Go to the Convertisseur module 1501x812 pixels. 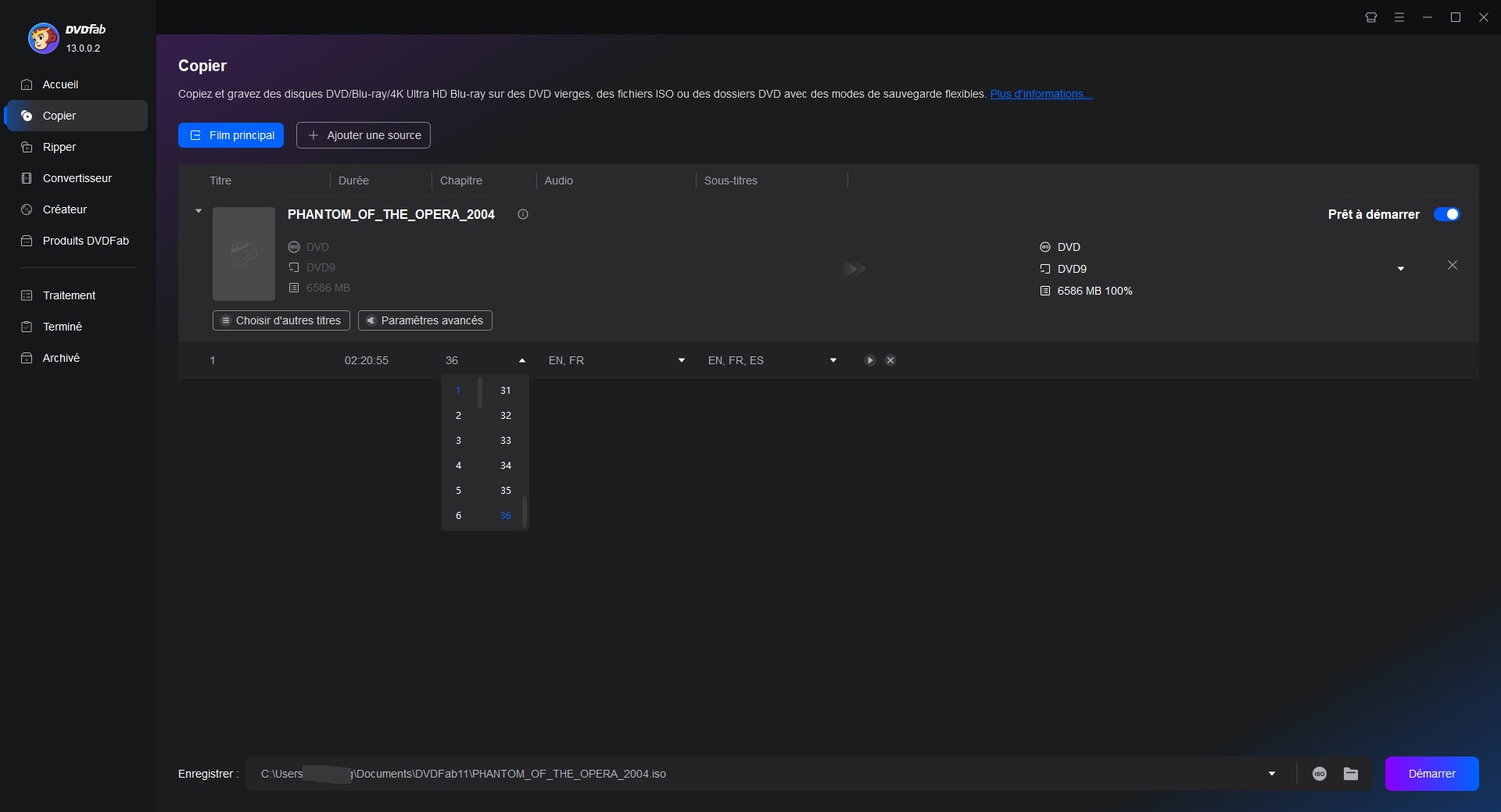pos(76,178)
